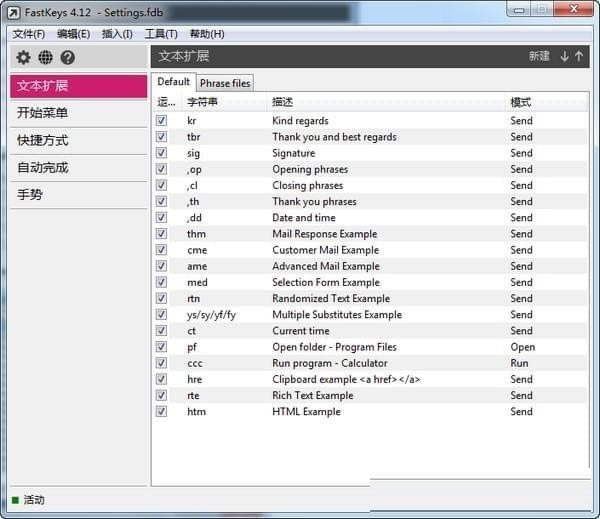Toggle the 'htm' HTML Example checkbox
Image resolution: width=600 pixels, height=519 pixels.
pyautogui.click(x=162, y=411)
